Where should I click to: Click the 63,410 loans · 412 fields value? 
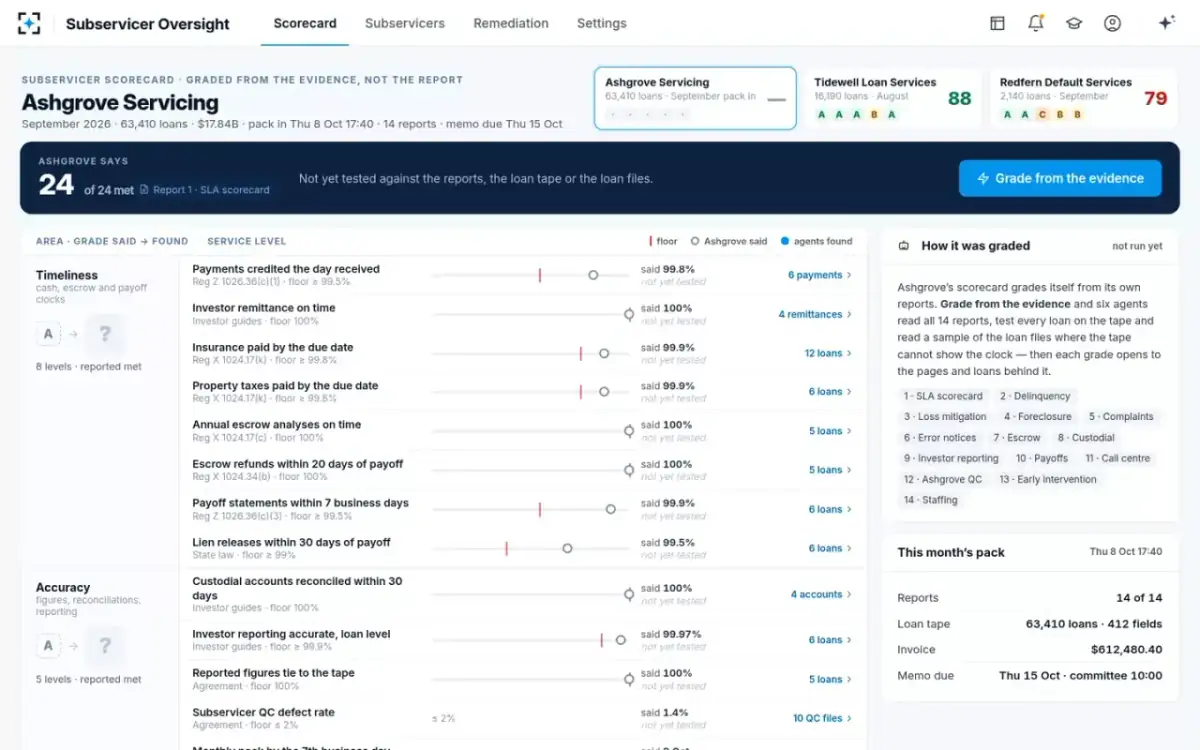(x=1094, y=624)
